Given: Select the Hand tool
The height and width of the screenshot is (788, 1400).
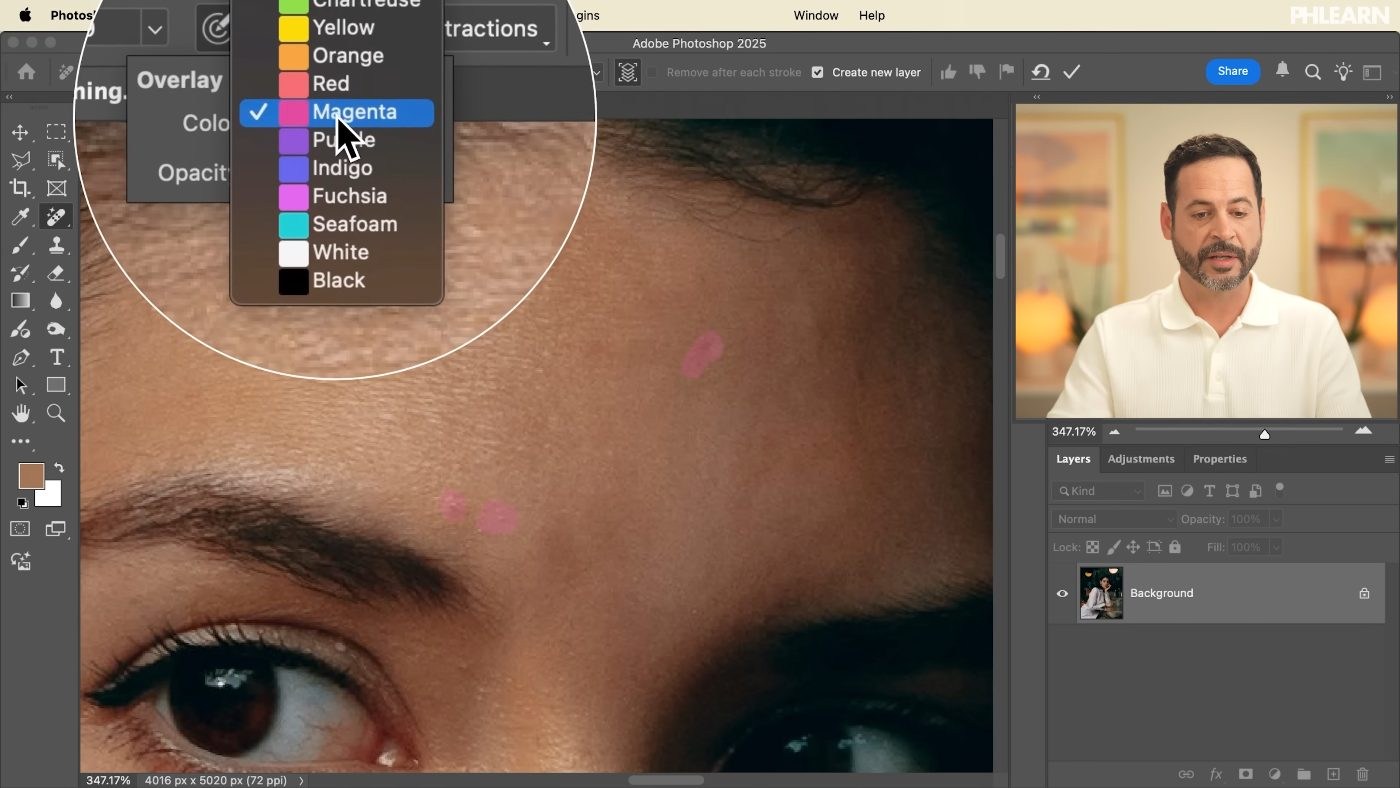Looking at the screenshot, I should tap(20, 413).
